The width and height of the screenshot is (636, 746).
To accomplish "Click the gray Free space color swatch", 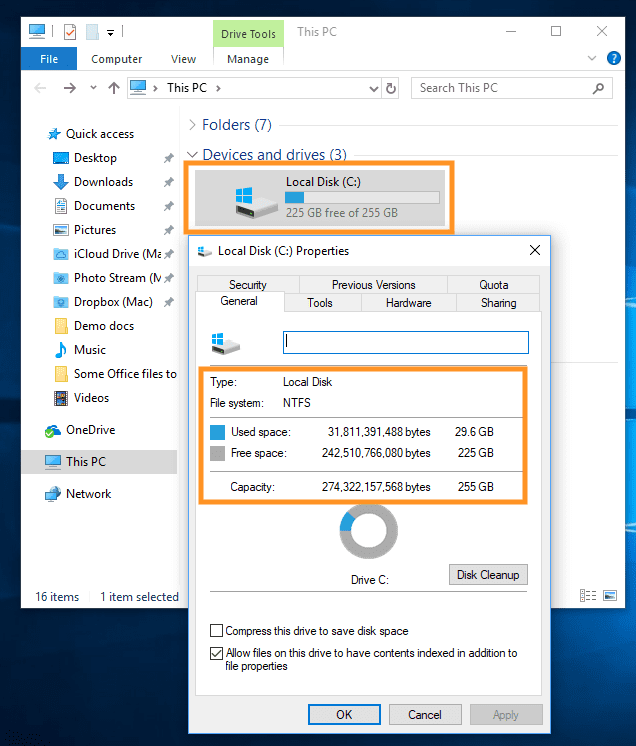I will [217, 453].
